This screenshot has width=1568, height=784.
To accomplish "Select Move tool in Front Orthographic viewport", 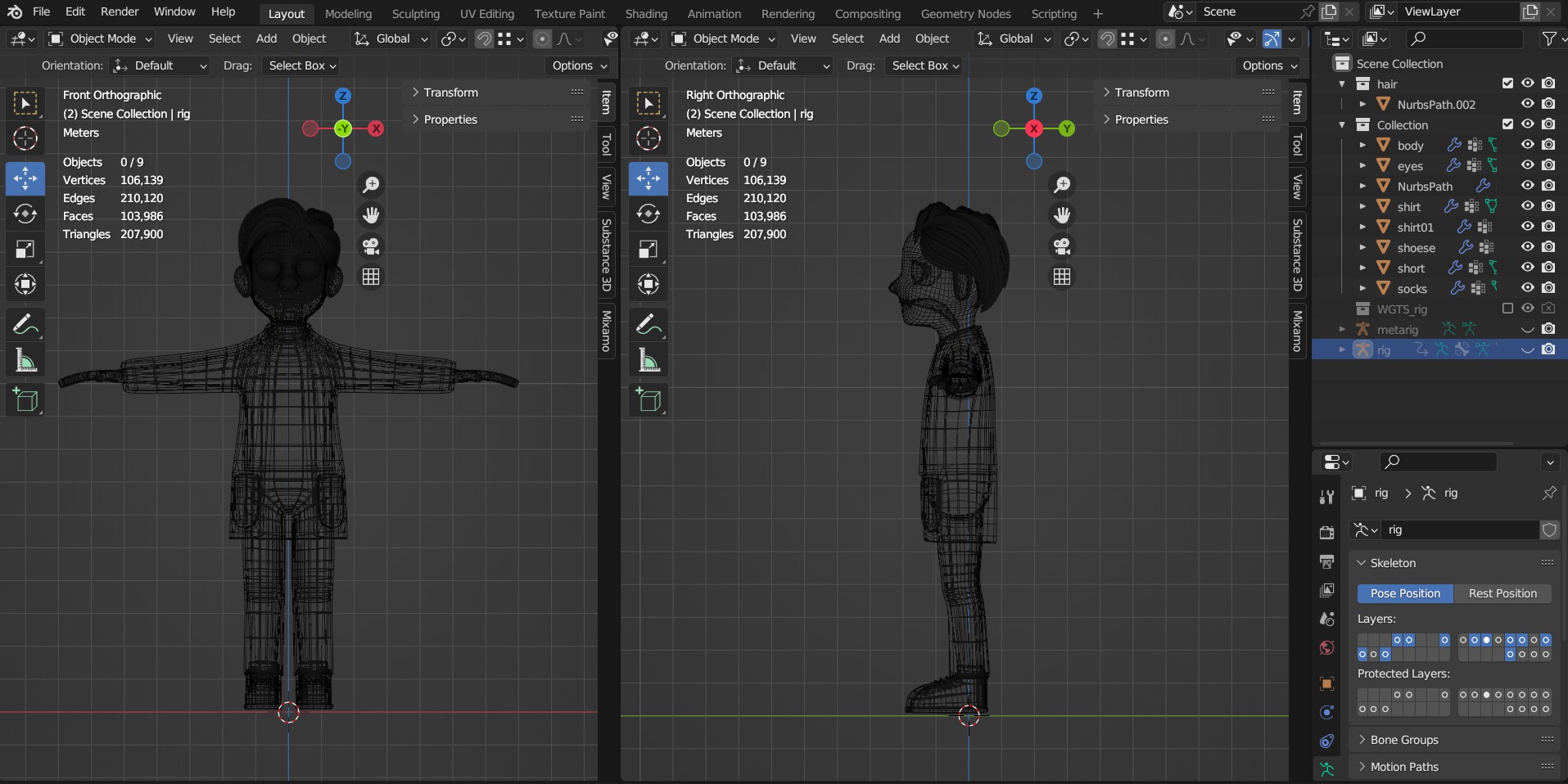I will click(25, 178).
